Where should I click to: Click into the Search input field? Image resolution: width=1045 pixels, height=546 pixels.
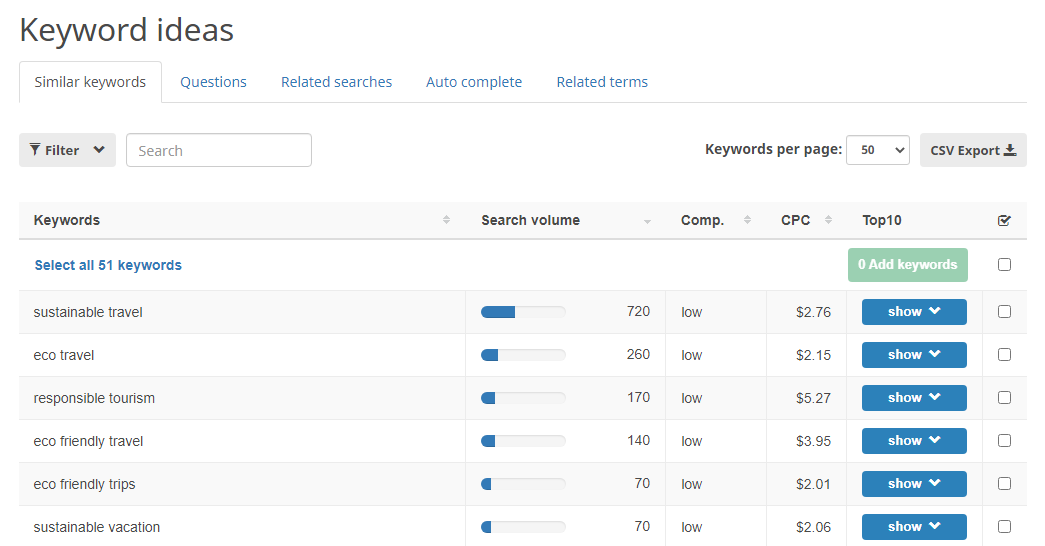[219, 150]
